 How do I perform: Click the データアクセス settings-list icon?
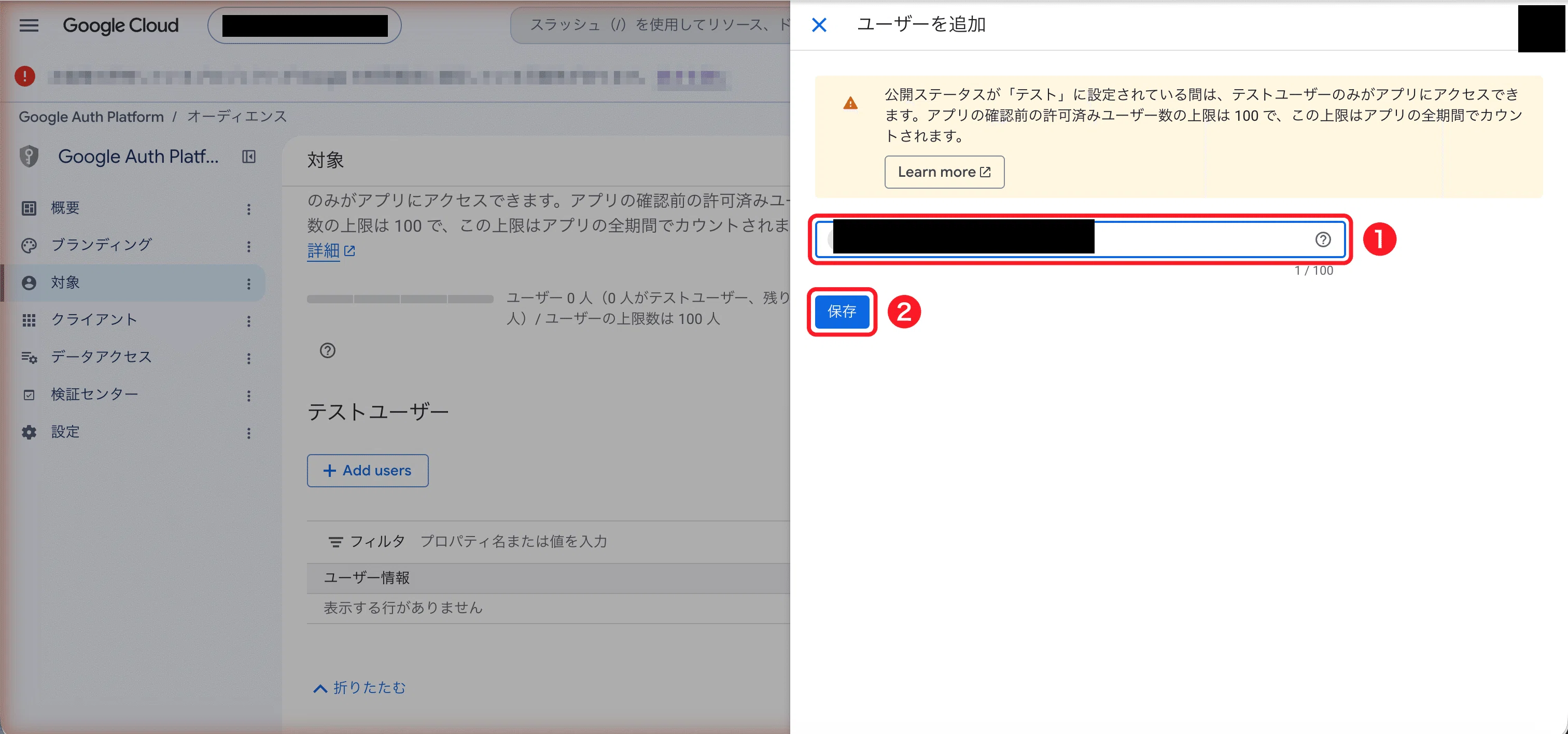coord(29,357)
